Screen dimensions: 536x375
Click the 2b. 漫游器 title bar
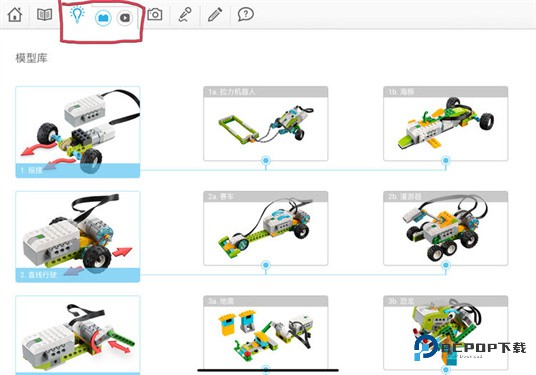(446, 196)
